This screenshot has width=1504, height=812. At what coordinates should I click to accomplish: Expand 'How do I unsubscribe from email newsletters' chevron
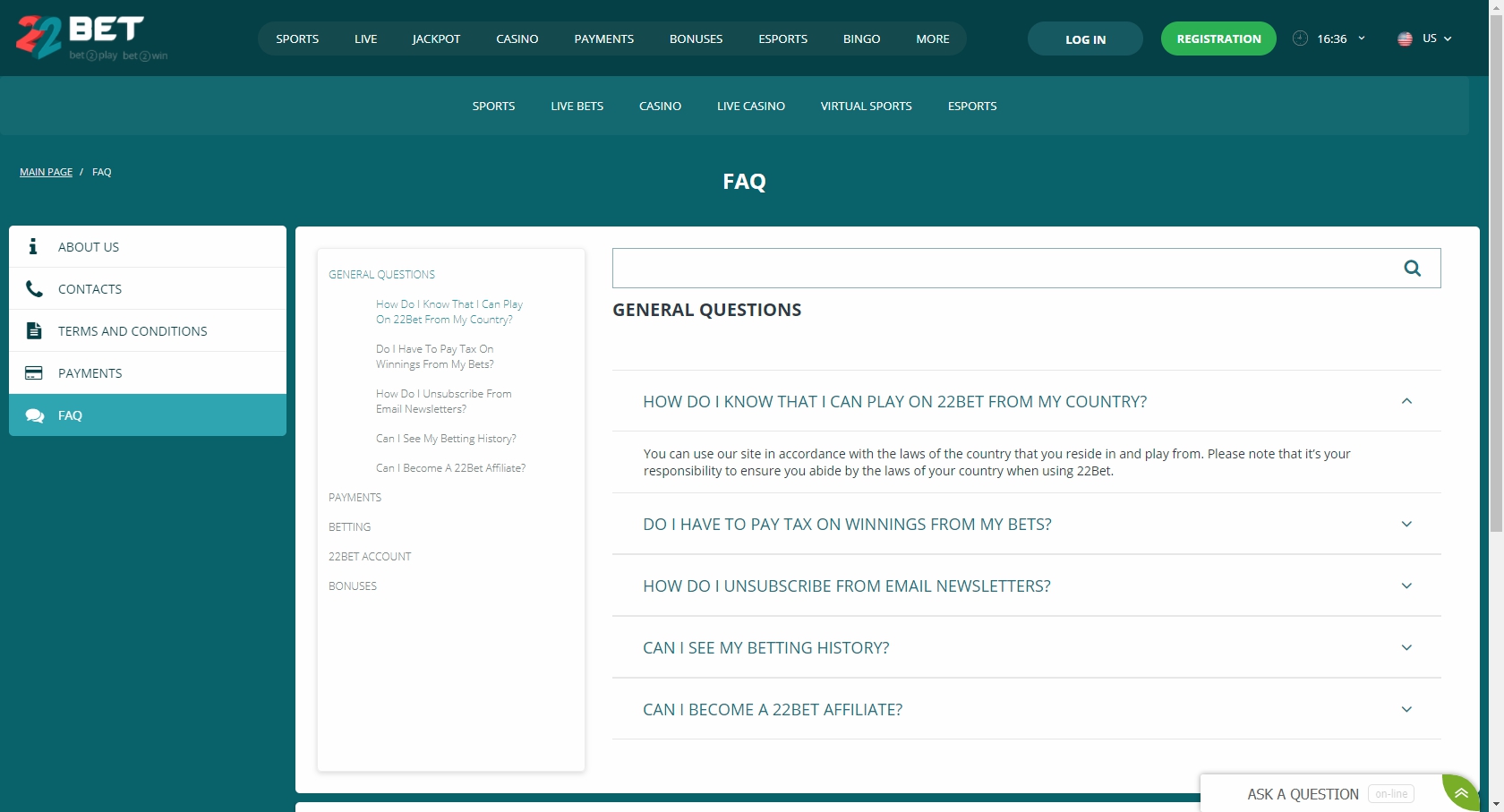(x=1406, y=585)
